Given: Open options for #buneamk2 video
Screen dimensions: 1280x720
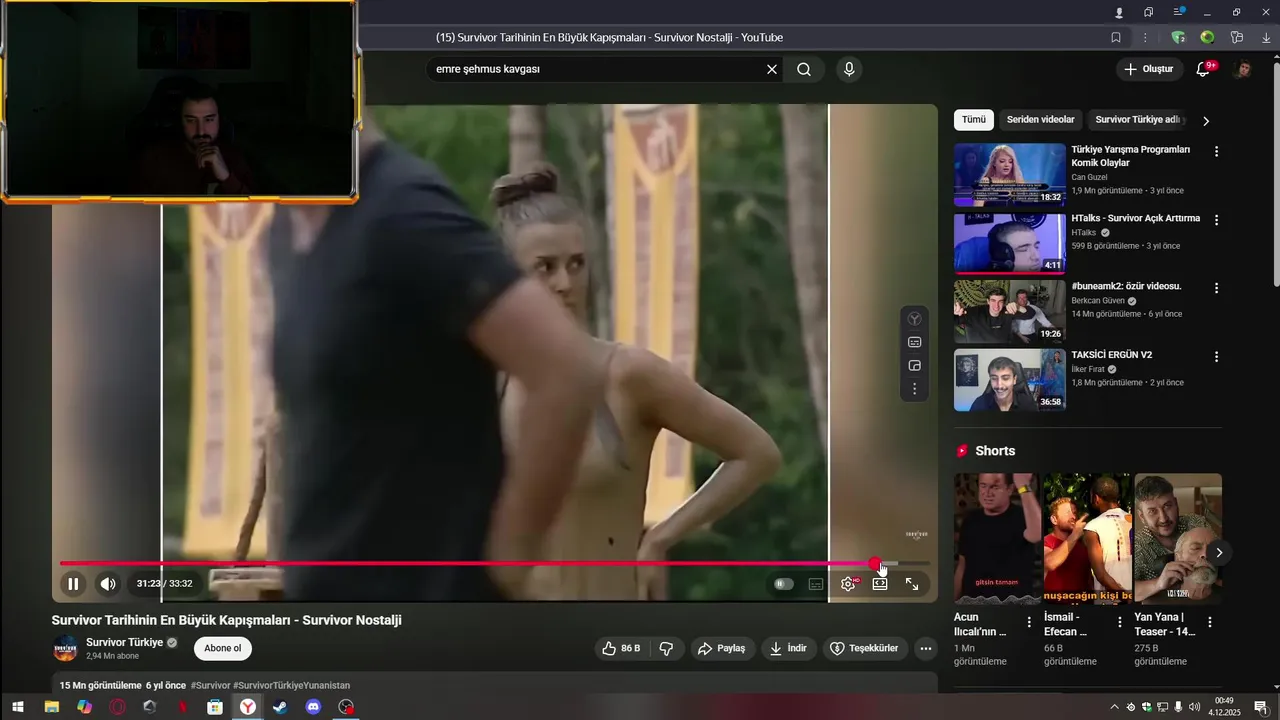Looking at the screenshot, I should (x=1216, y=288).
